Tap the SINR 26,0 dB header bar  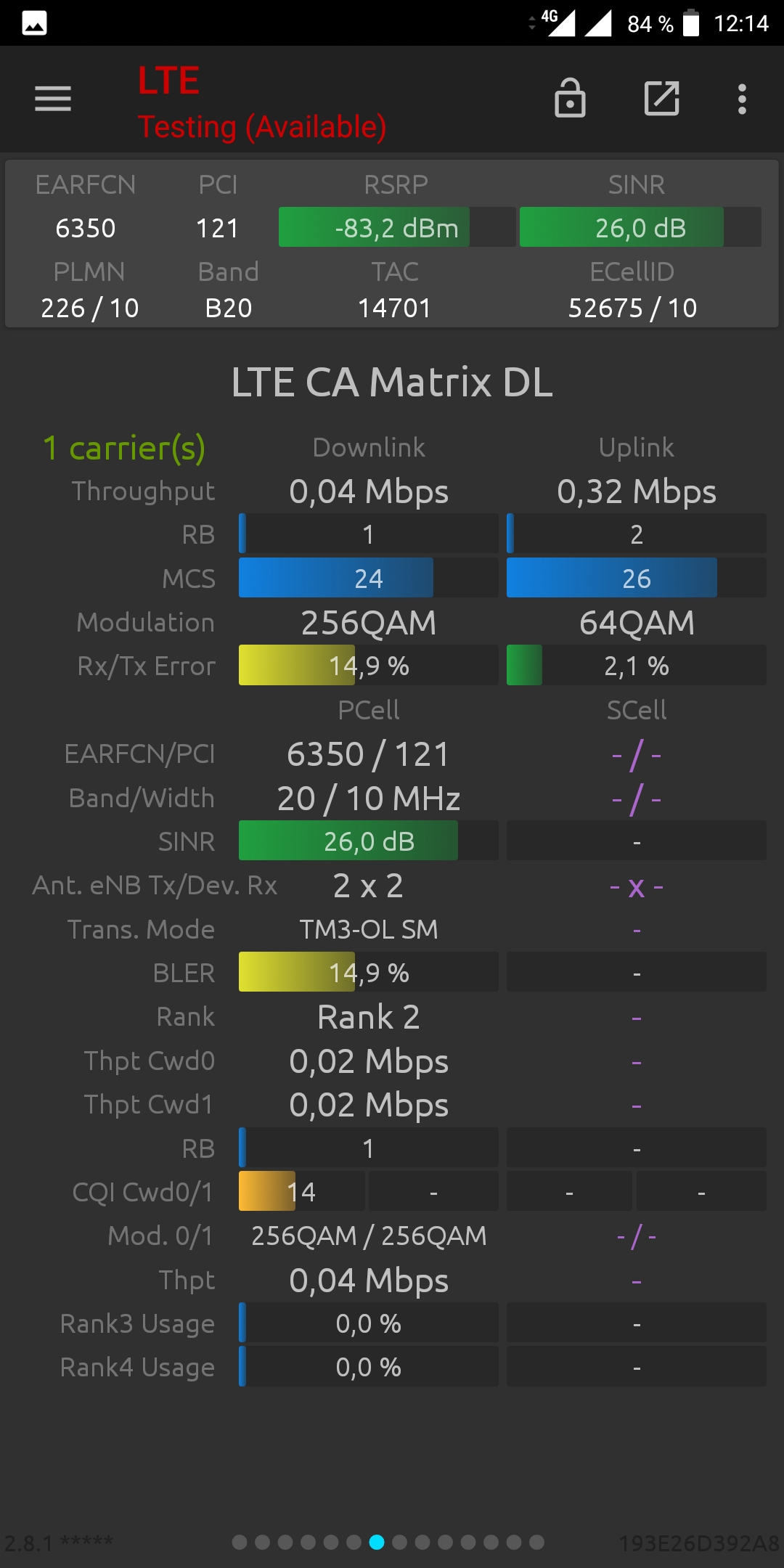pos(640,227)
